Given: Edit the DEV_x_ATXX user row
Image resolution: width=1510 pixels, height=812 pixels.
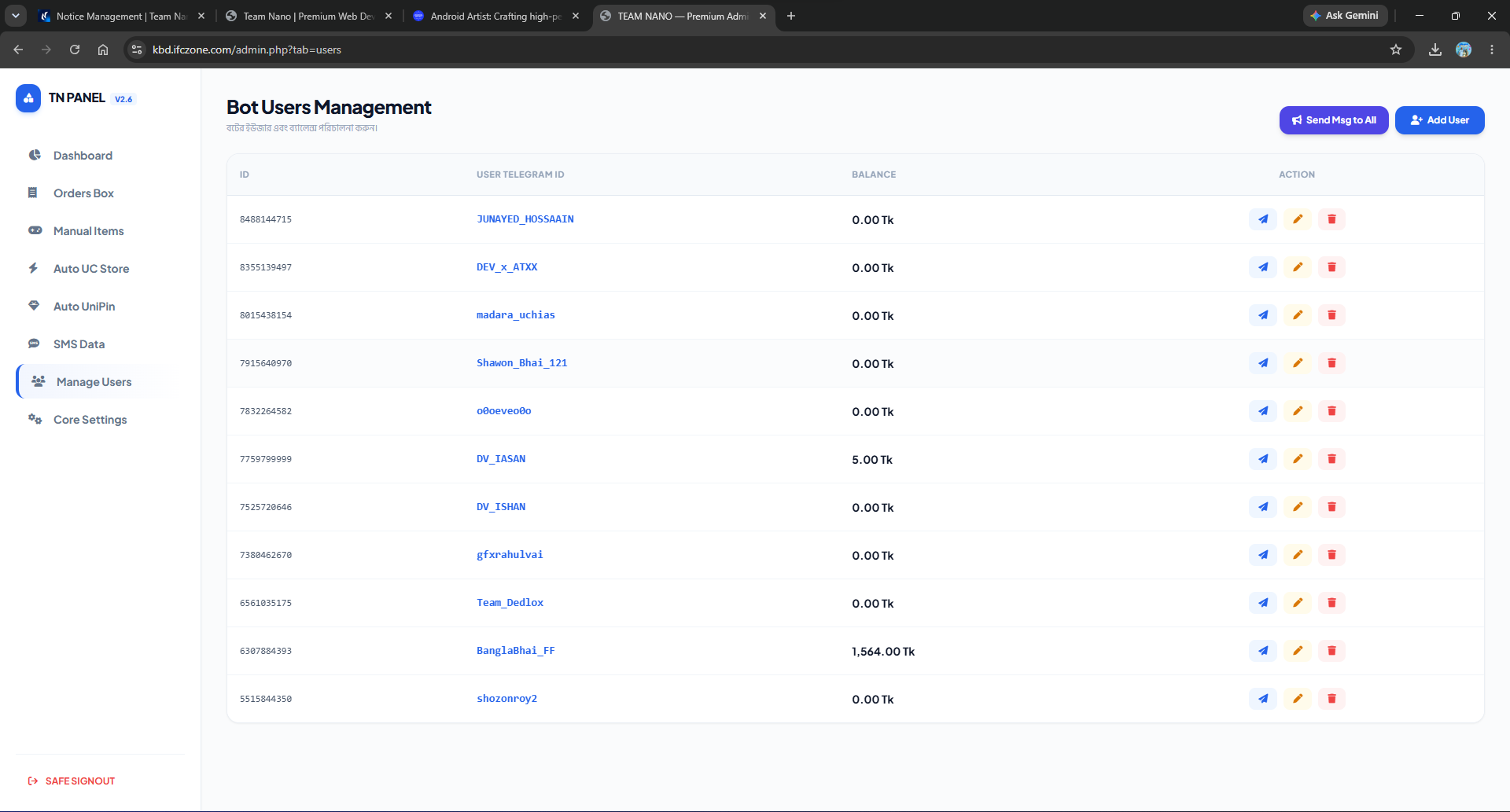Looking at the screenshot, I should click(x=1298, y=267).
